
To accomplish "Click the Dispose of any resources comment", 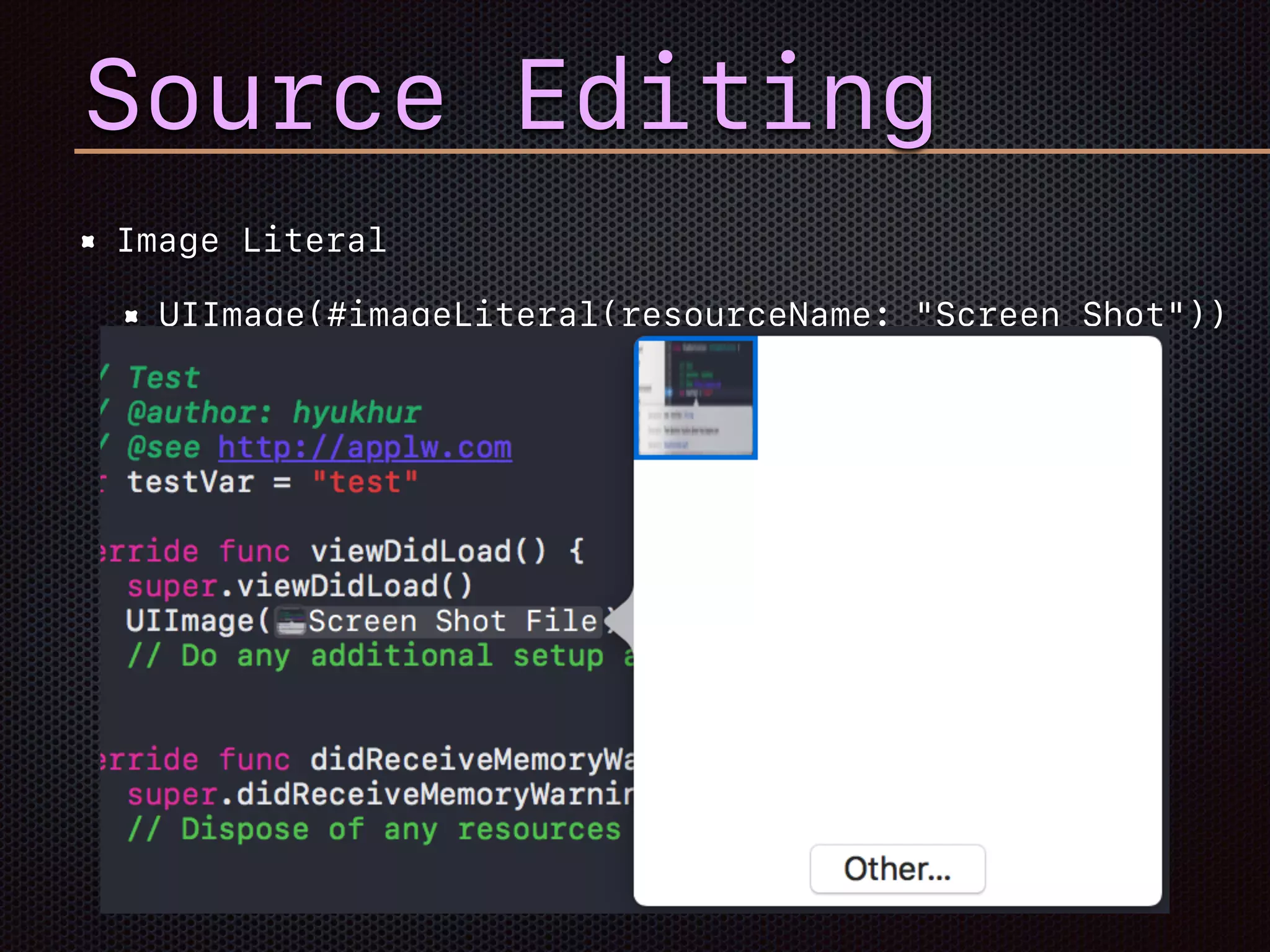I will [373, 829].
